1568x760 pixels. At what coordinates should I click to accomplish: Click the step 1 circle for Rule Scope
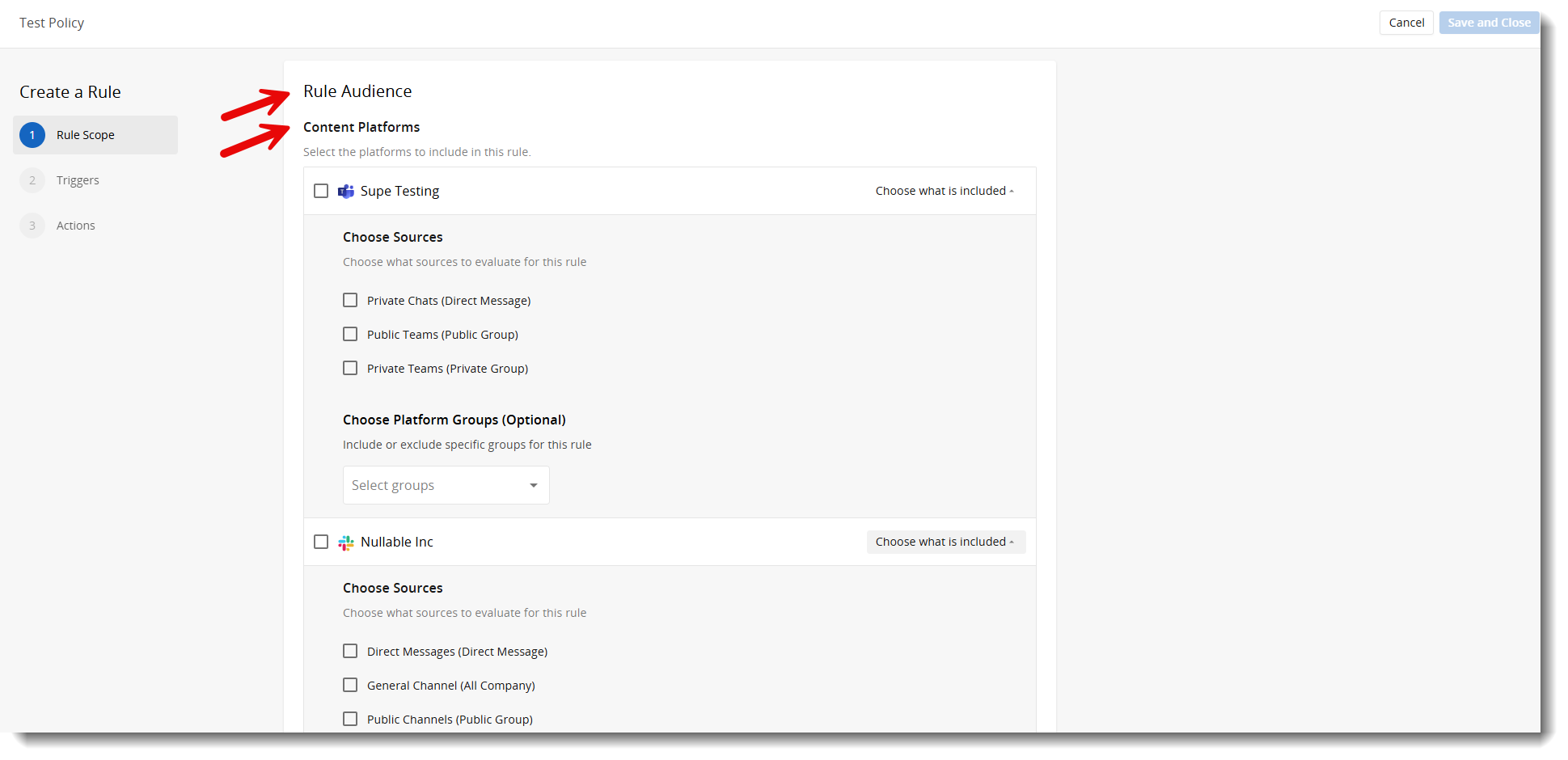pos(32,135)
